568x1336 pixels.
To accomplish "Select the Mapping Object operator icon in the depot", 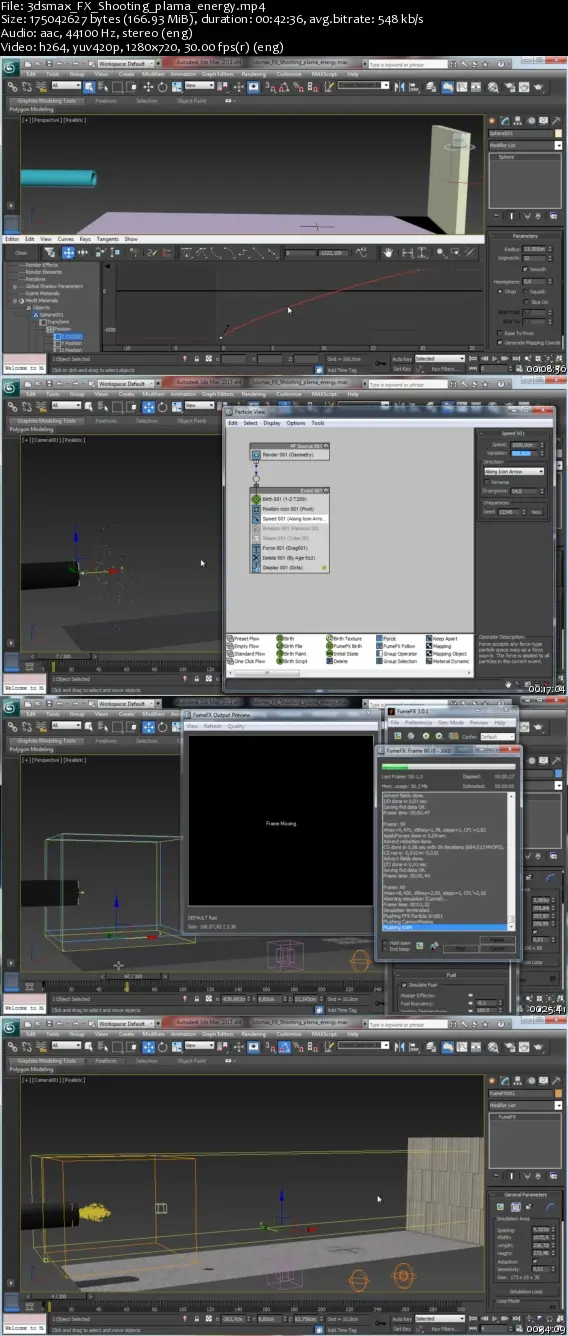I will click(x=428, y=653).
